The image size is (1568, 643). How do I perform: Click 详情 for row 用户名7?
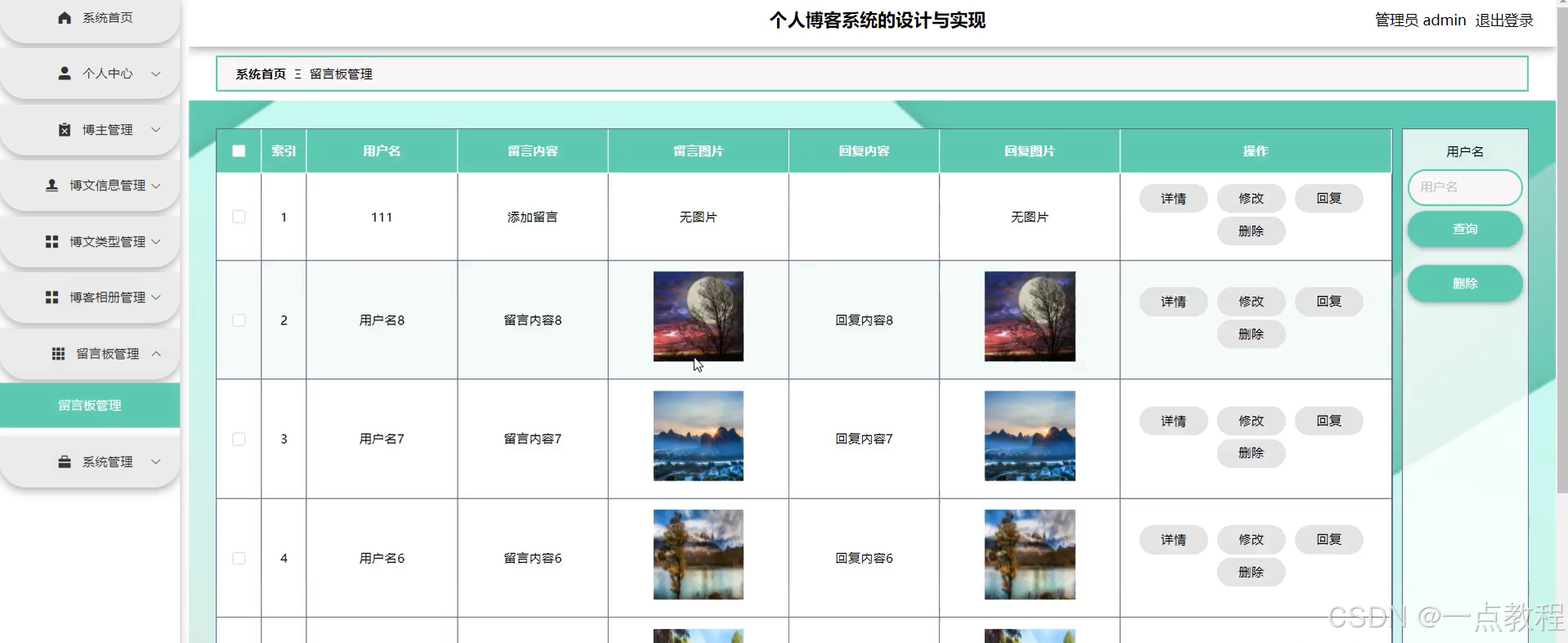(x=1173, y=421)
